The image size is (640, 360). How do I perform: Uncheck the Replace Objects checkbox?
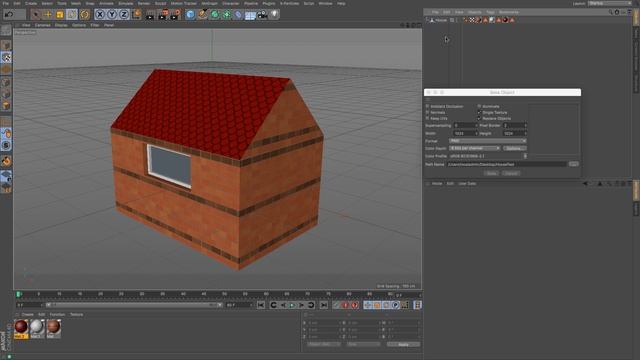click(479, 118)
